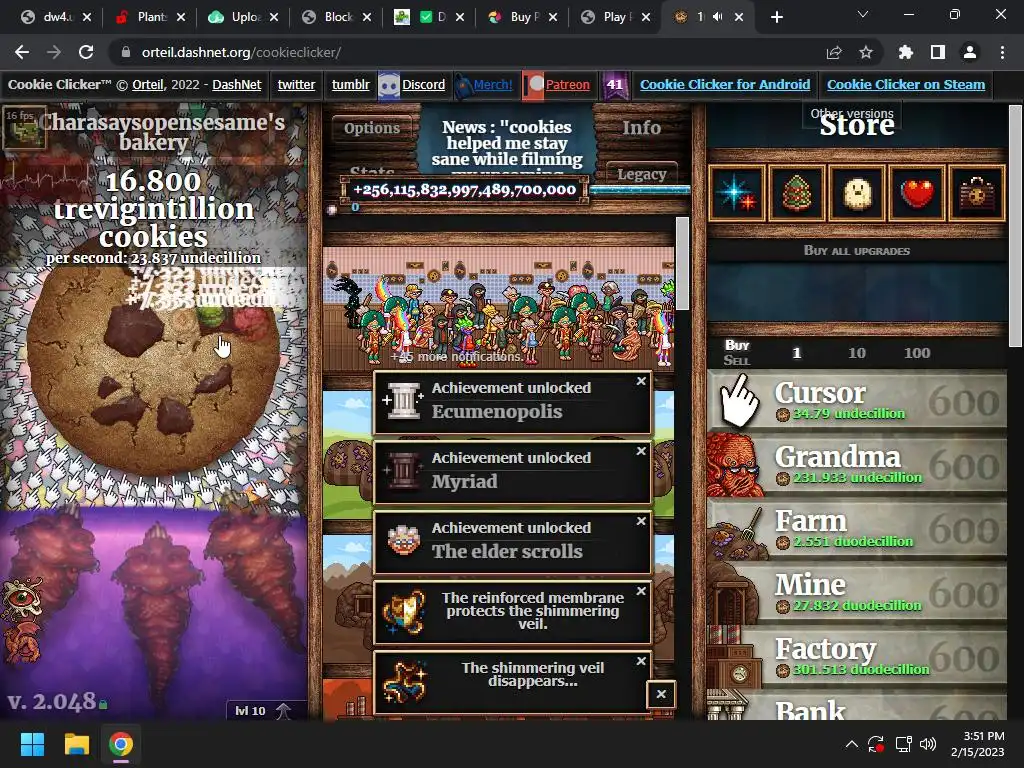Viewport: 1024px width, 768px height.
Task: Open Cookie Clicker for Android link
Action: click(x=725, y=84)
